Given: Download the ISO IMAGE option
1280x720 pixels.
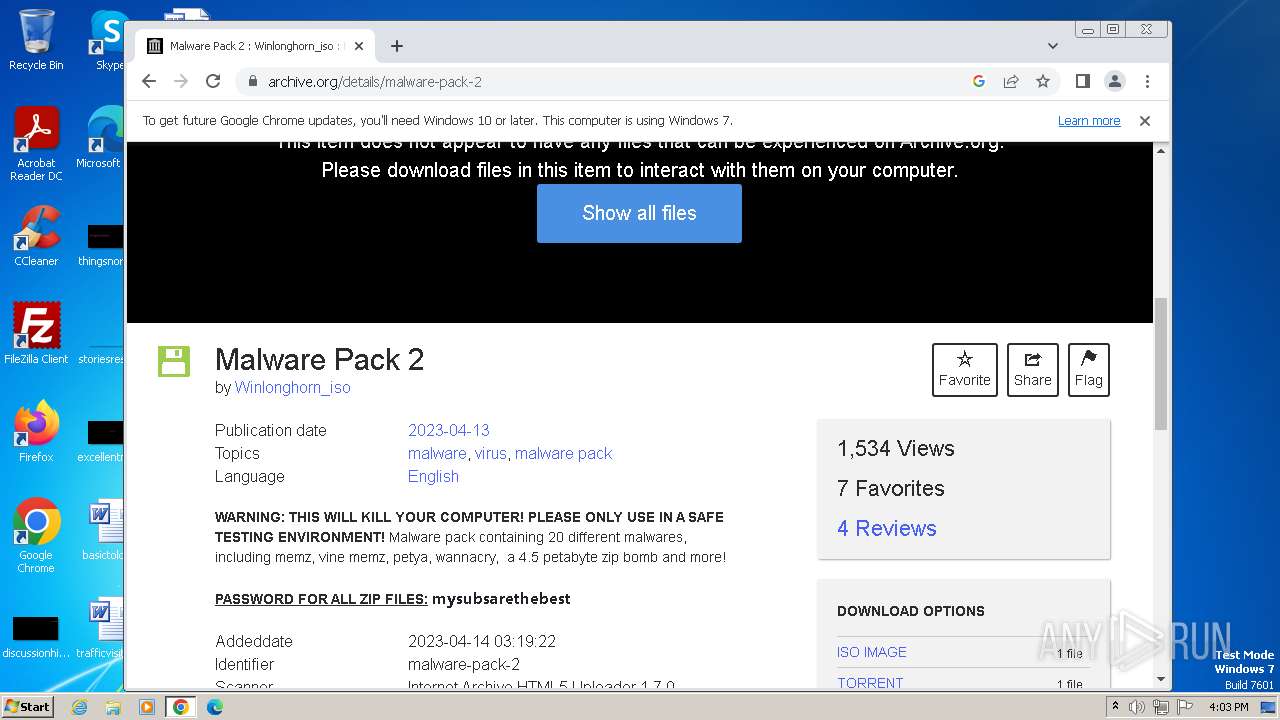Looking at the screenshot, I should 872,652.
